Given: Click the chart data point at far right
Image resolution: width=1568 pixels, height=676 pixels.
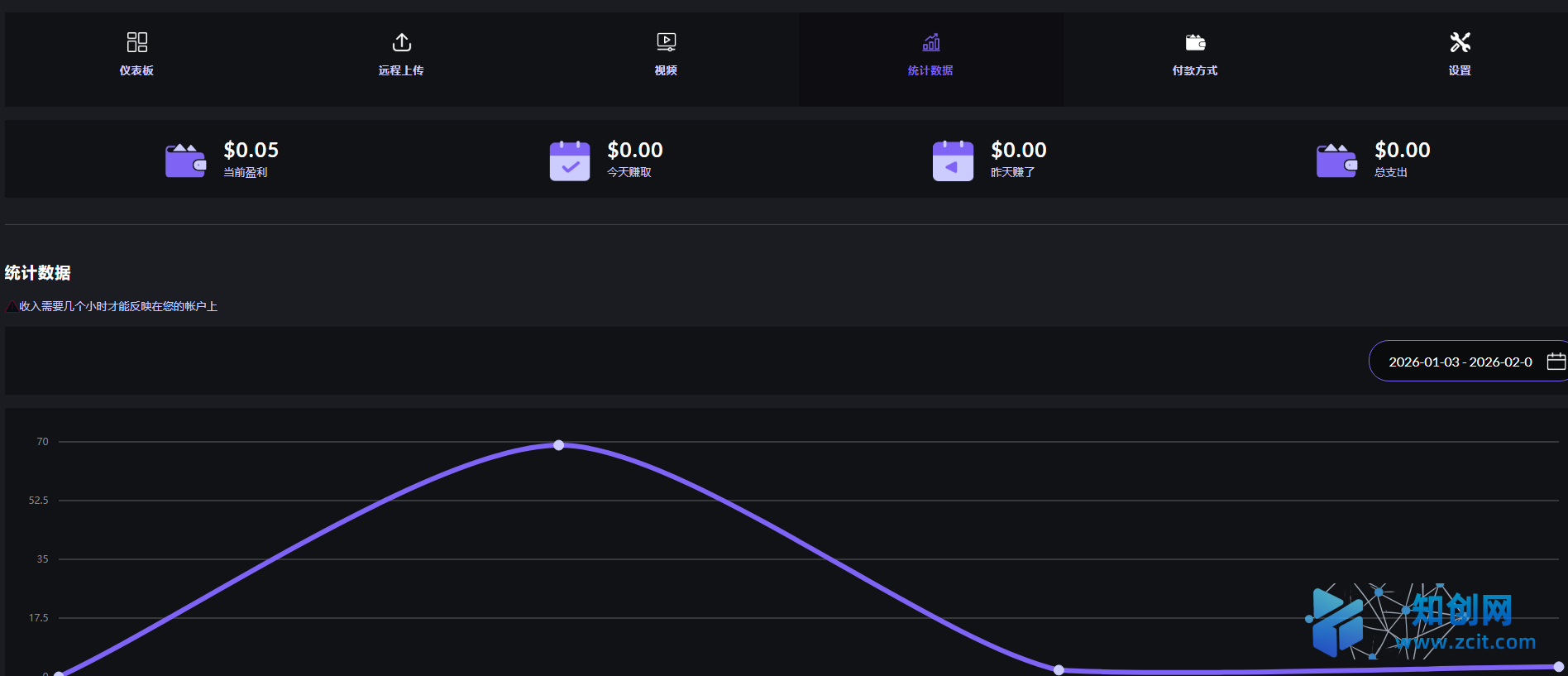Looking at the screenshot, I should click(x=1558, y=666).
